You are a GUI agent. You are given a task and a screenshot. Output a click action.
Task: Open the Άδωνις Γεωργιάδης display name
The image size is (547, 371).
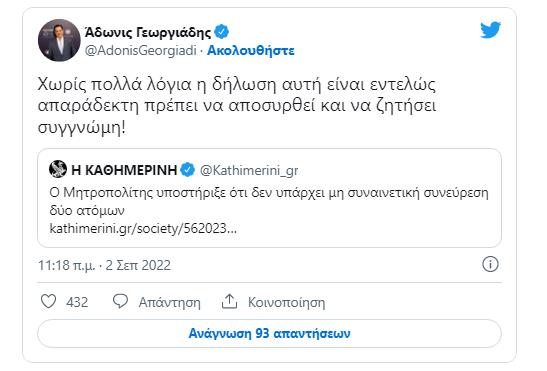pos(148,32)
